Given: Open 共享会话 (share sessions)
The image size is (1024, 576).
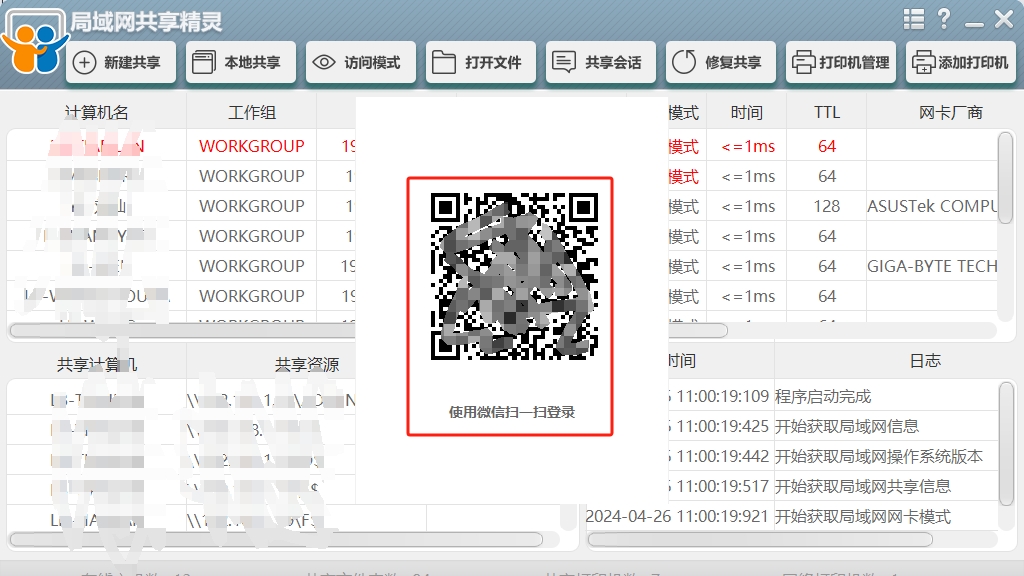Looking at the screenshot, I should coord(601,63).
